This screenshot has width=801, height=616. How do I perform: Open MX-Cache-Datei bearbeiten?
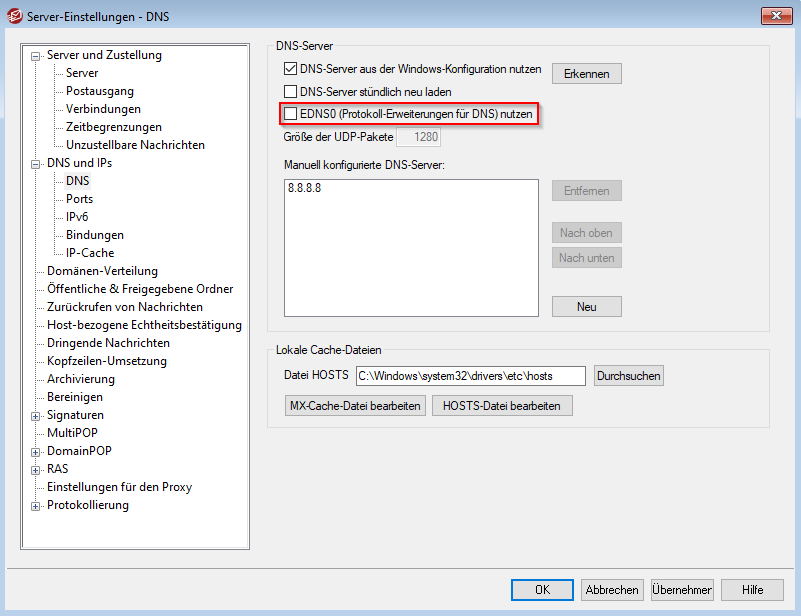coord(355,405)
